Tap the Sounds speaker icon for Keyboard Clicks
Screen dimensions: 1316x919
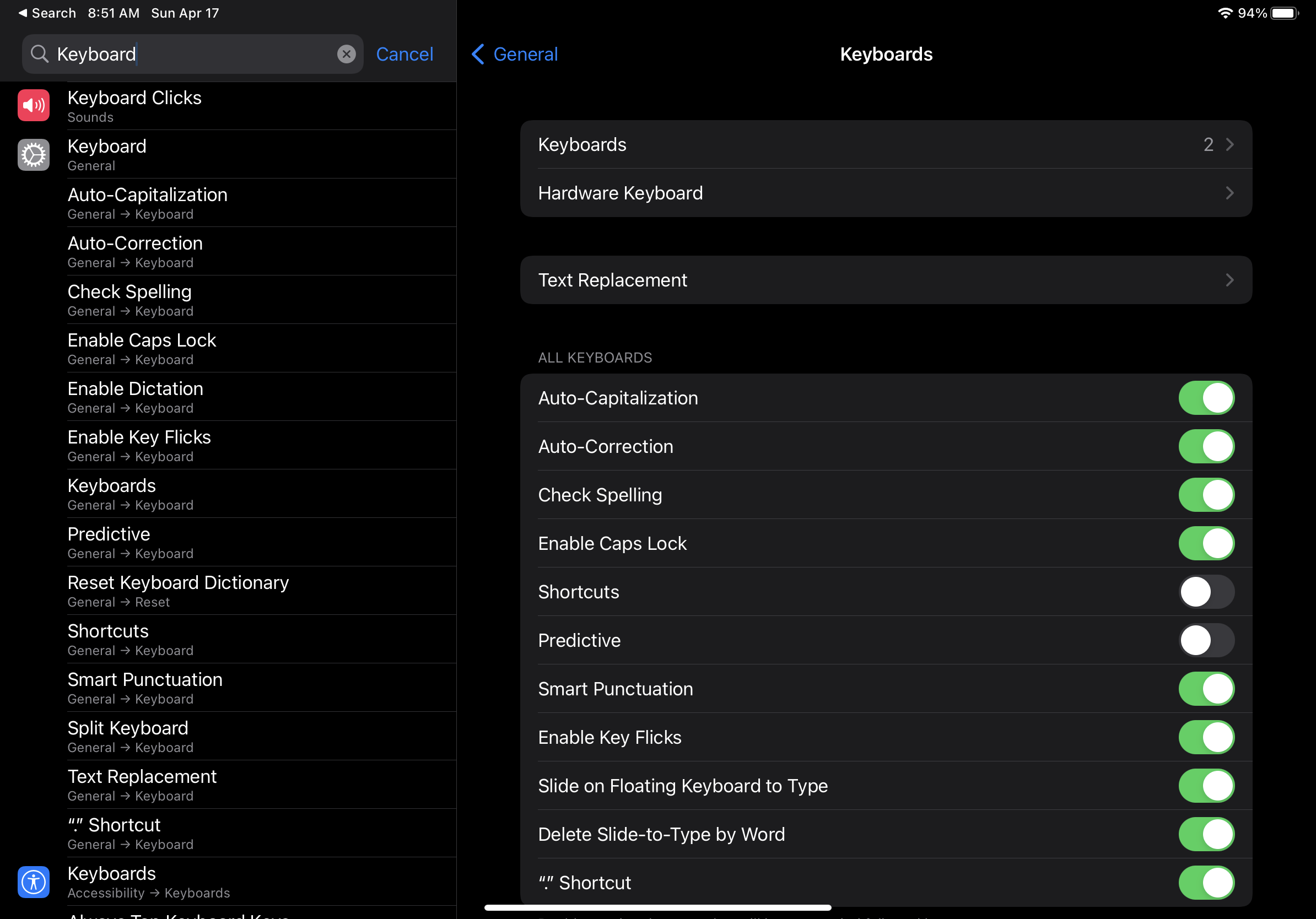(33, 105)
